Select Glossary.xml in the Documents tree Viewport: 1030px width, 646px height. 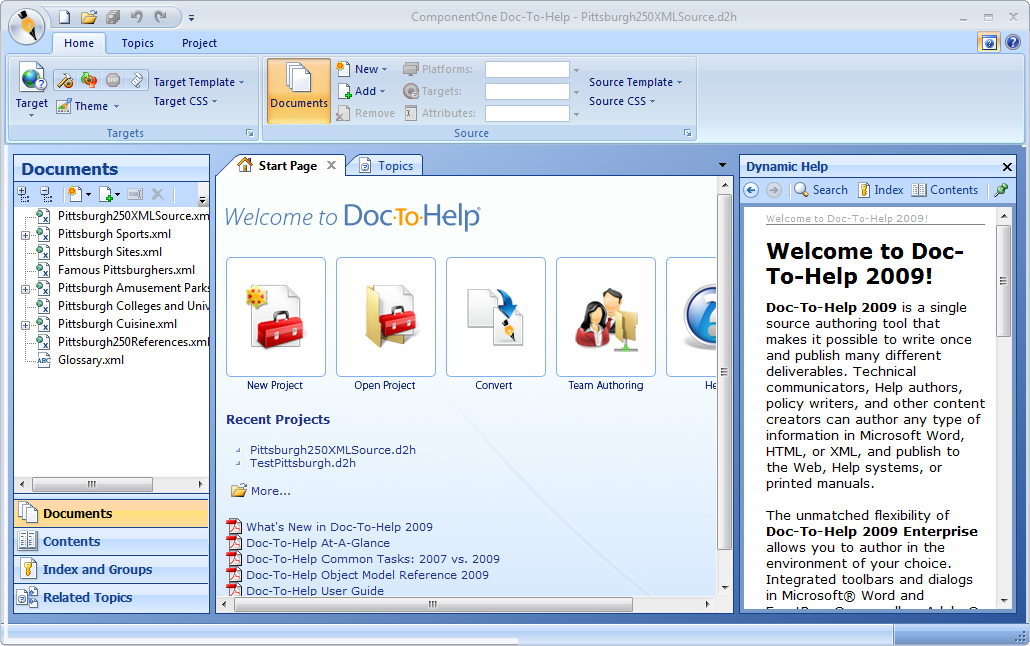(x=91, y=360)
